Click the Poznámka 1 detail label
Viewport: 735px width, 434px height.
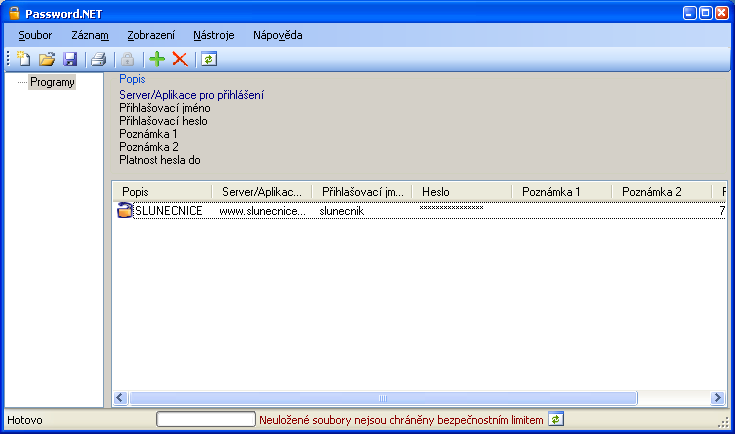pos(148,134)
